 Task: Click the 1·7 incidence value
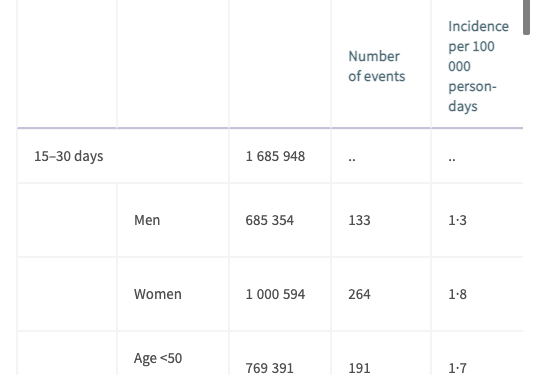[457, 368]
